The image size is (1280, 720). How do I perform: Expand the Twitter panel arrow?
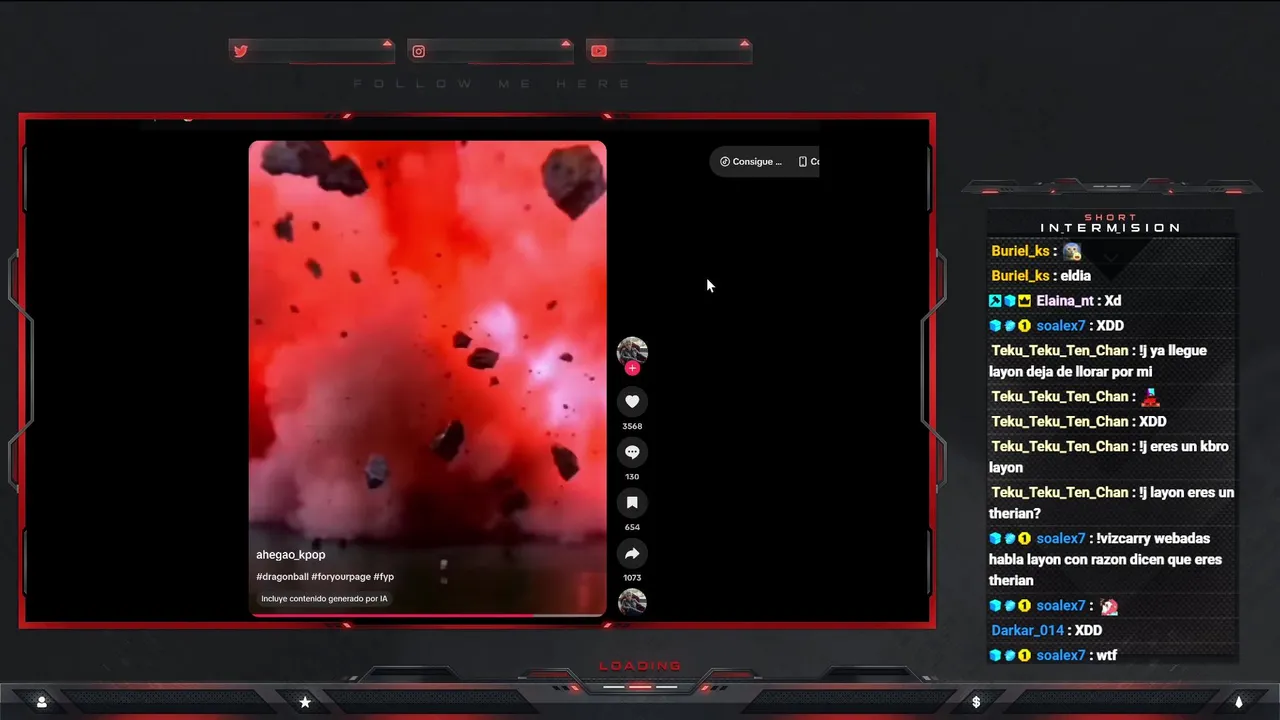coord(387,43)
